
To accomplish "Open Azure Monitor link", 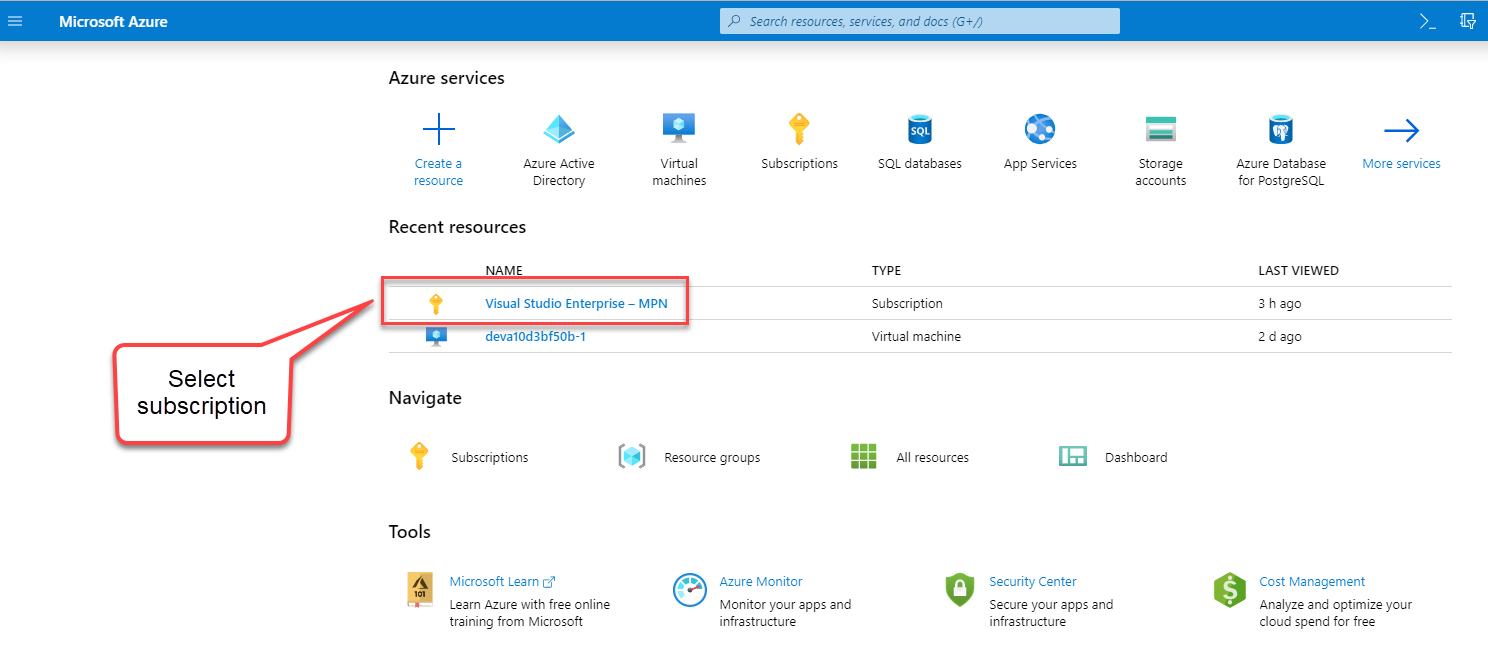I will 761,581.
